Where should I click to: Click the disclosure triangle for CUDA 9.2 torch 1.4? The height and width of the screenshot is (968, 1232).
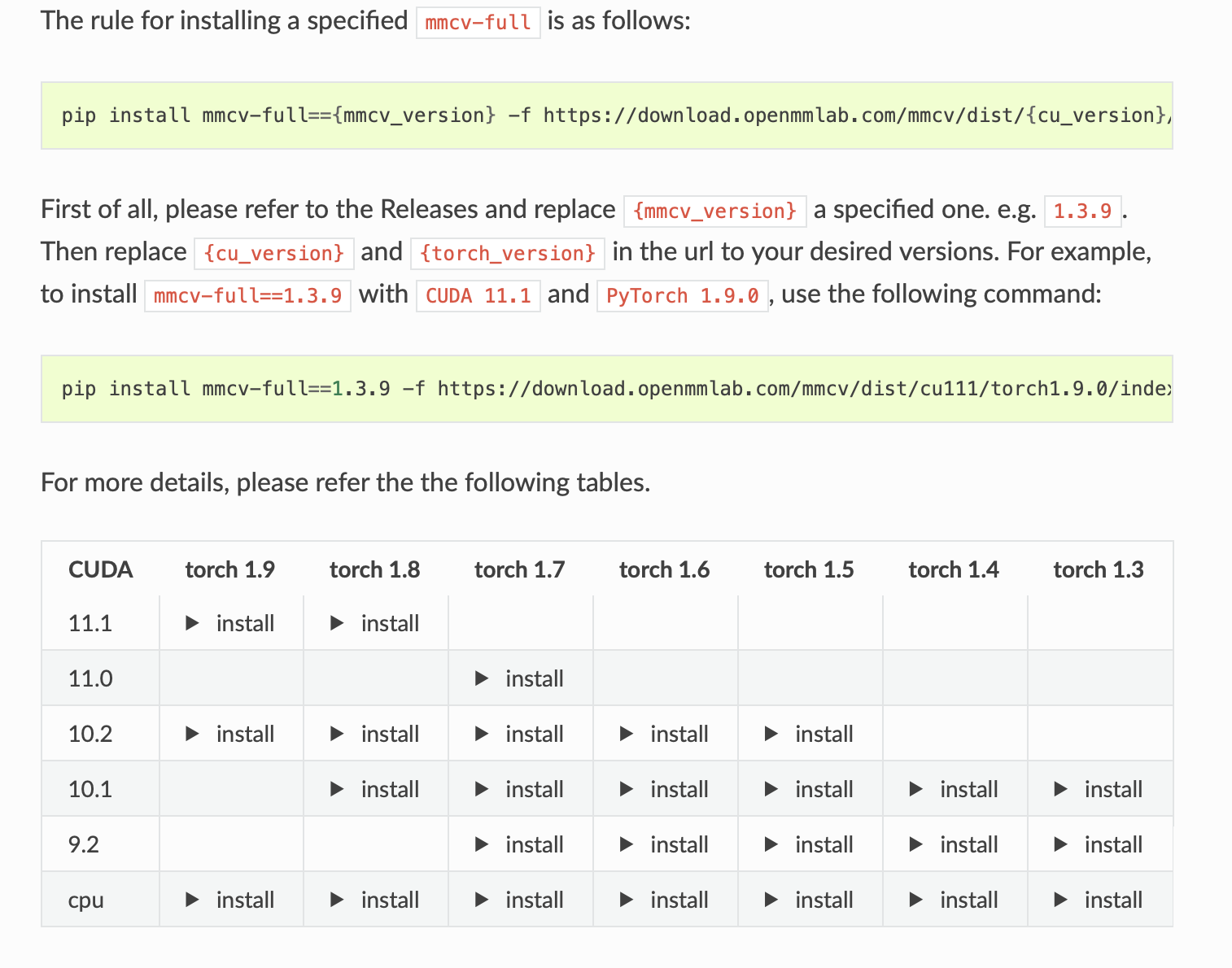point(914,844)
